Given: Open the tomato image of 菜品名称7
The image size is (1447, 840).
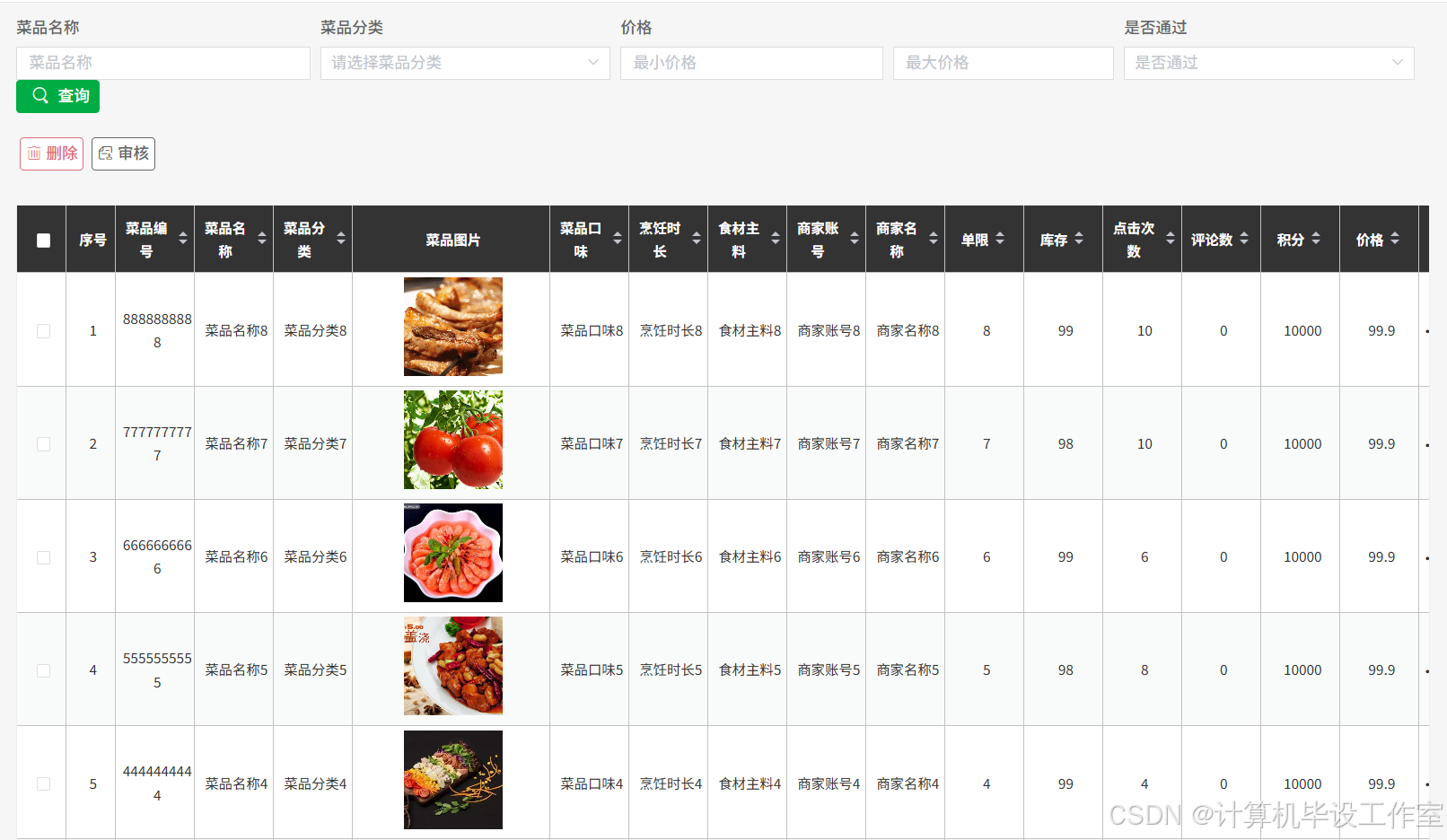Looking at the screenshot, I should [x=453, y=440].
